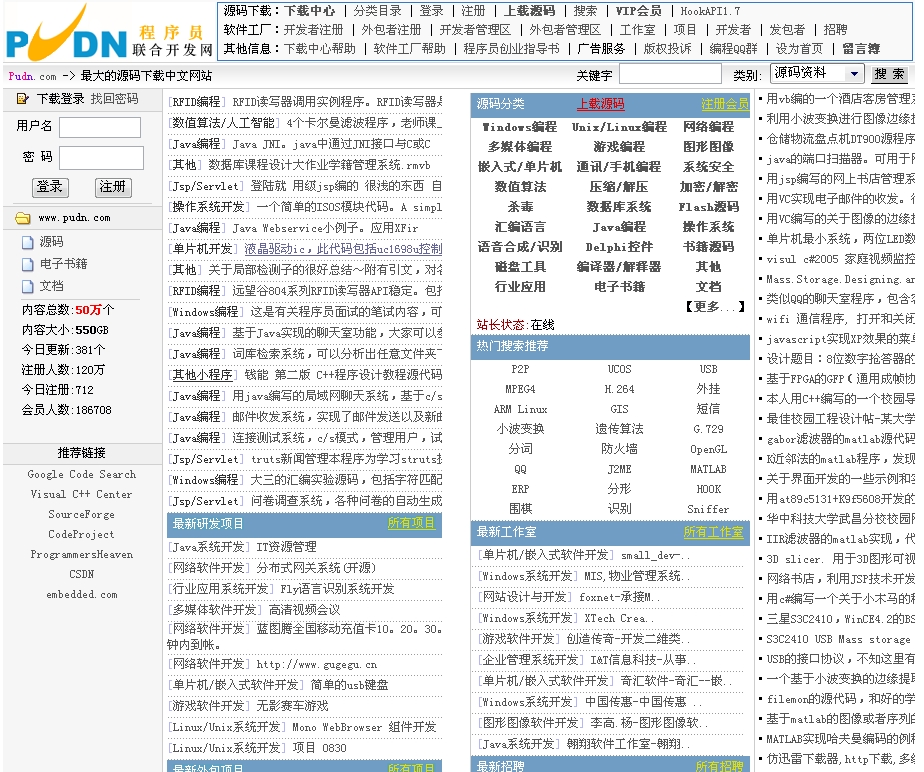Screen dimensions: 924x772
Task: Open the 多媒体编程 category
Action: click(x=520, y=147)
